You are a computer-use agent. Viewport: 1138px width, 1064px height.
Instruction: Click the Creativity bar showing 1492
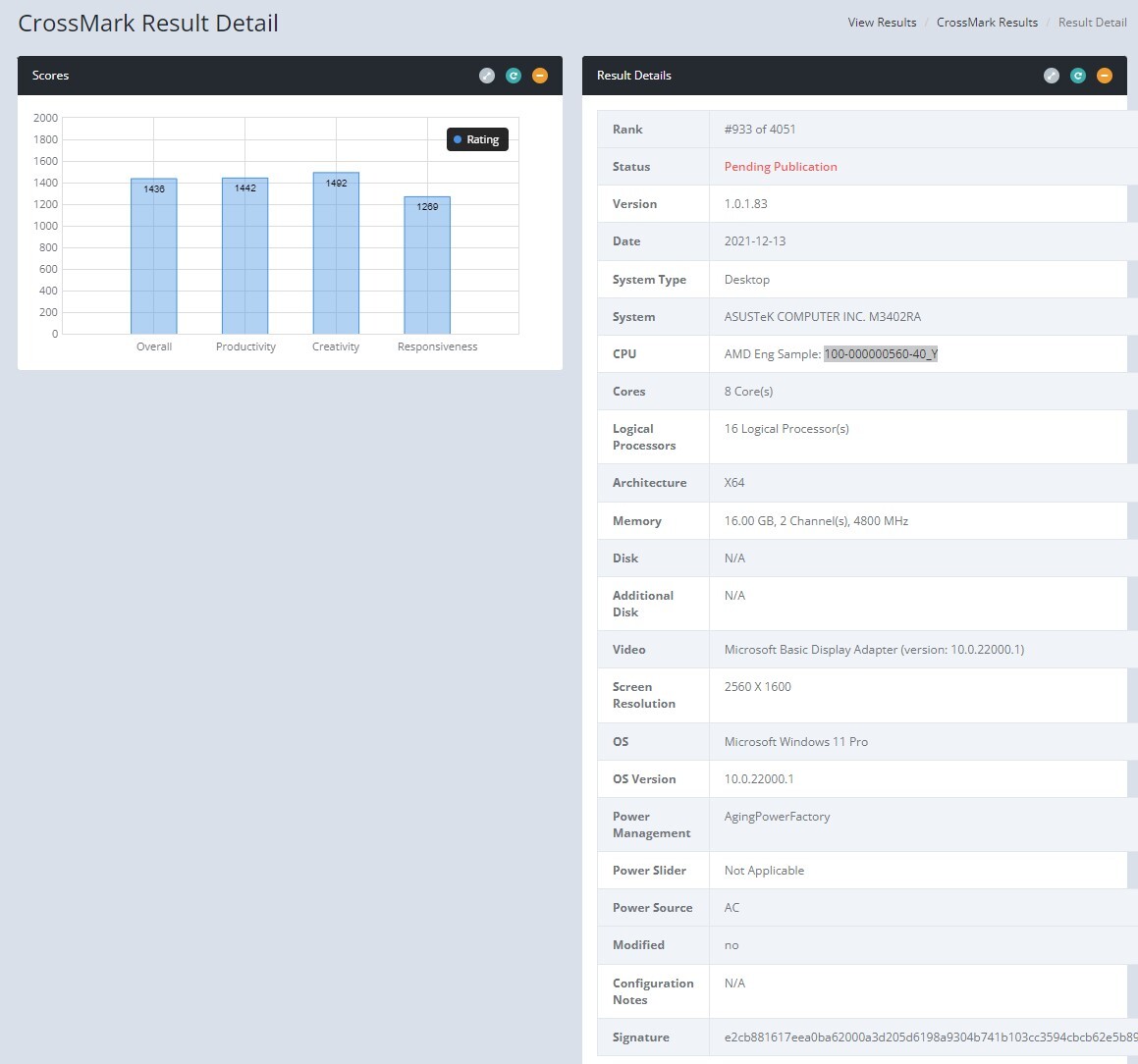point(336,253)
